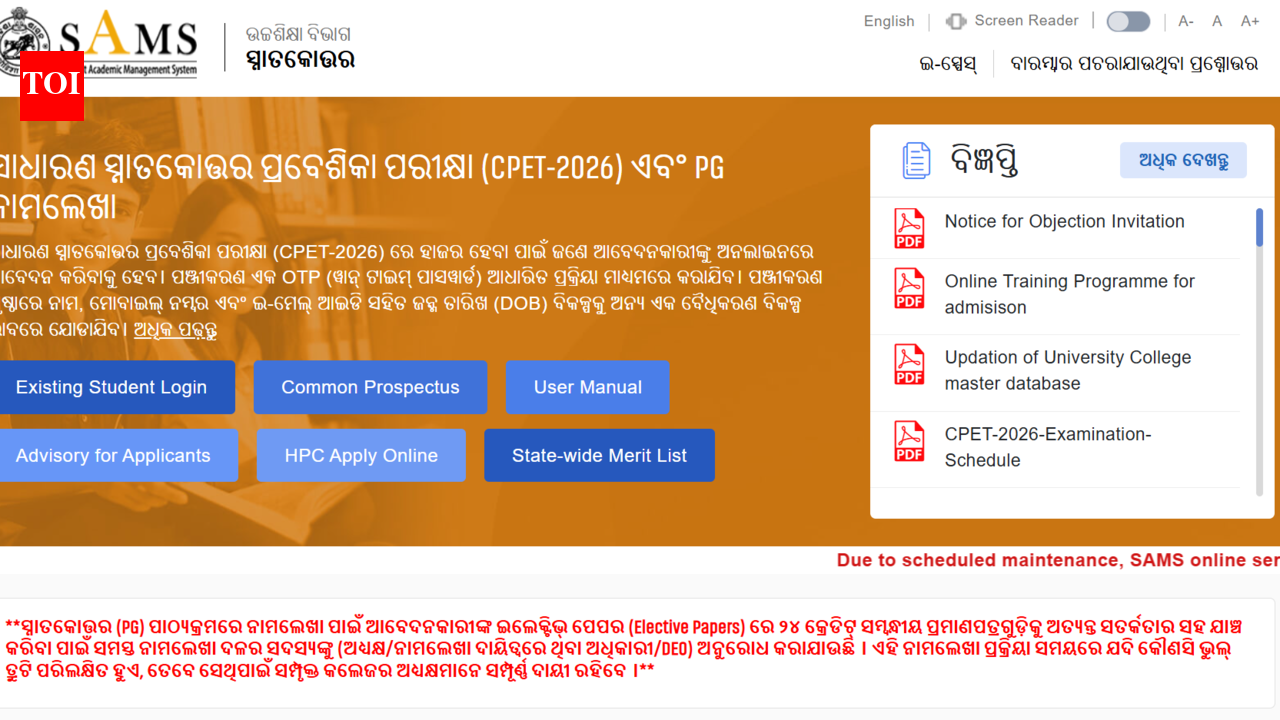Click the CPET-2026 banner headline

362,187
